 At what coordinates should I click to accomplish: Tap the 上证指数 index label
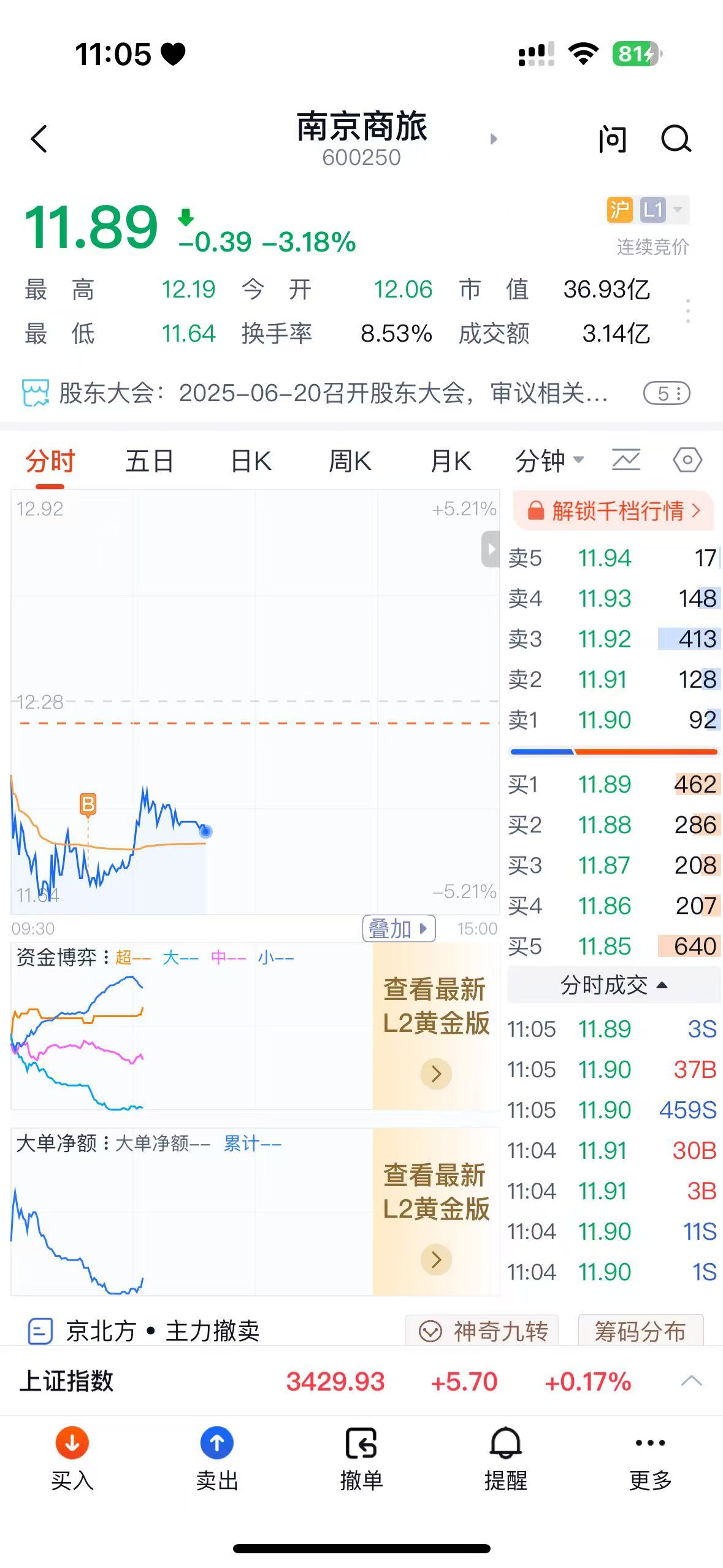pyautogui.click(x=66, y=1382)
